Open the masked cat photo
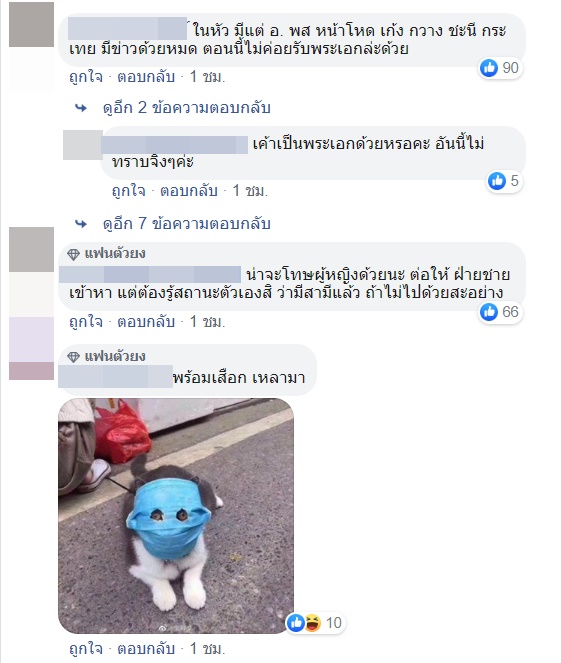The height and width of the screenshot is (663, 561). pos(176,516)
